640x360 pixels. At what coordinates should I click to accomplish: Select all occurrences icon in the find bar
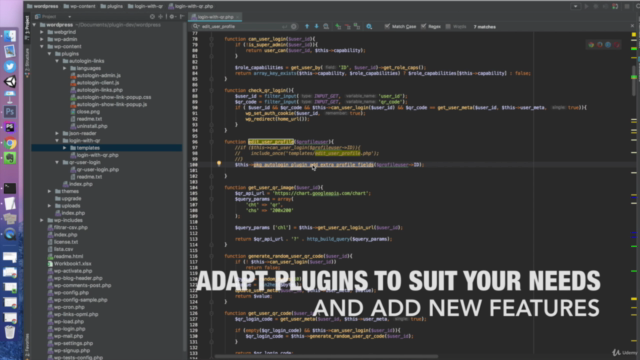(x=357, y=27)
